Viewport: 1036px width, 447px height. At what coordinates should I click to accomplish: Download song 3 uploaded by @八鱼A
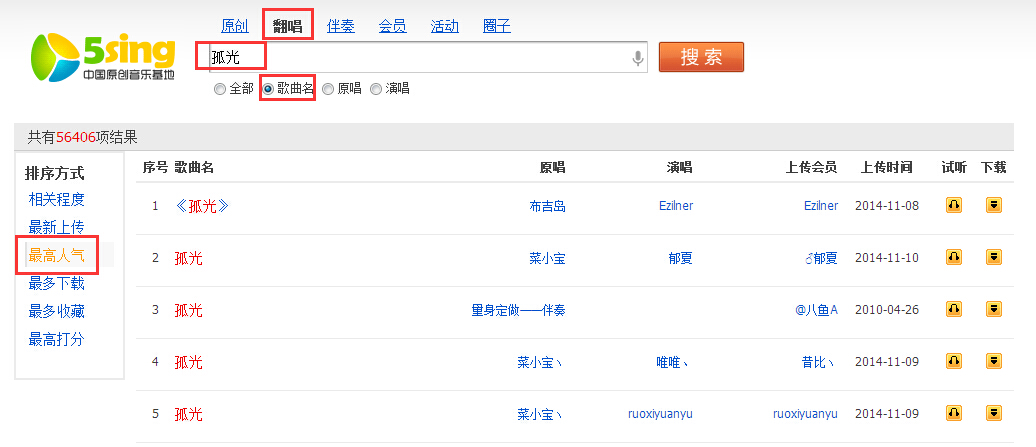pyautogui.click(x=994, y=309)
